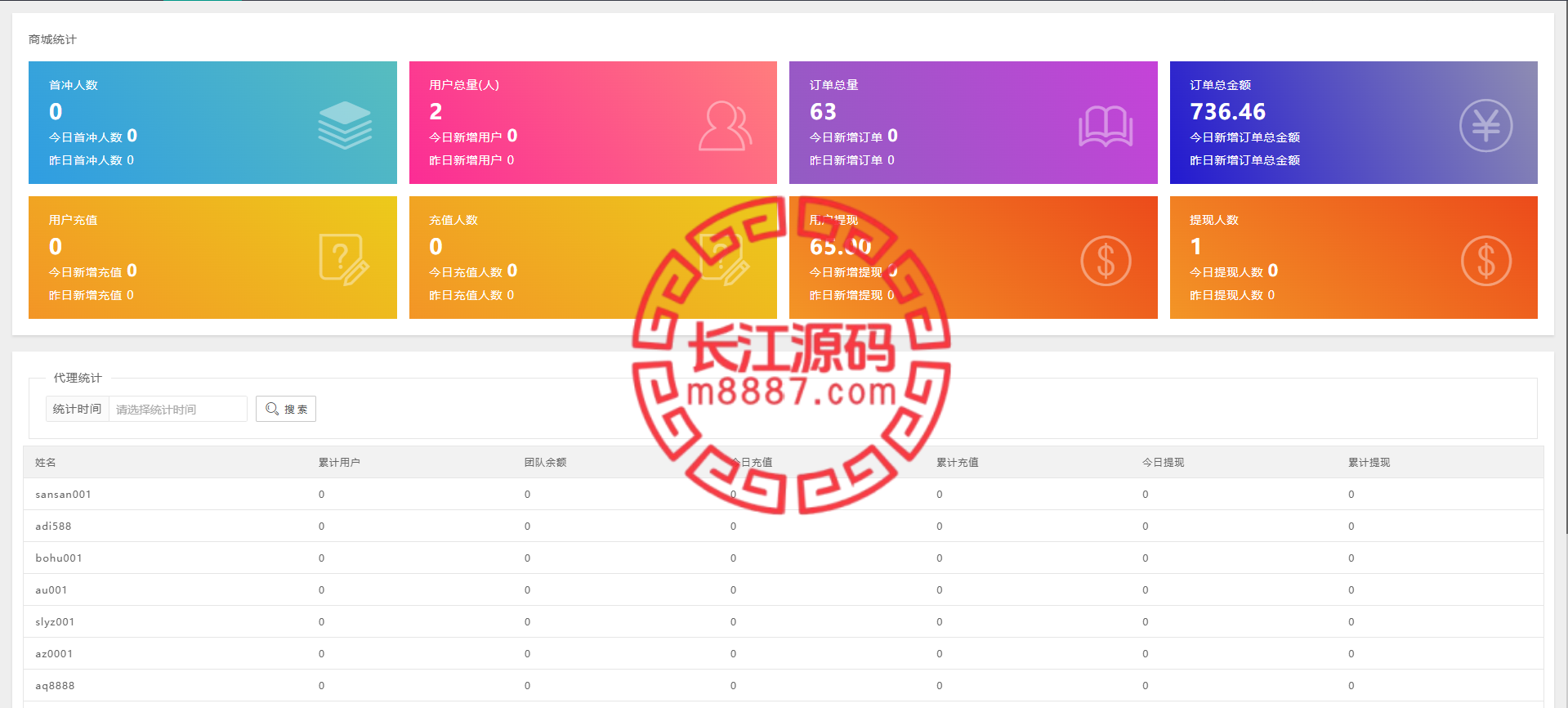Image resolution: width=1568 pixels, height=708 pixels.
Task: Click 昨日新增订单 label
Action: [x=847, y=160]
